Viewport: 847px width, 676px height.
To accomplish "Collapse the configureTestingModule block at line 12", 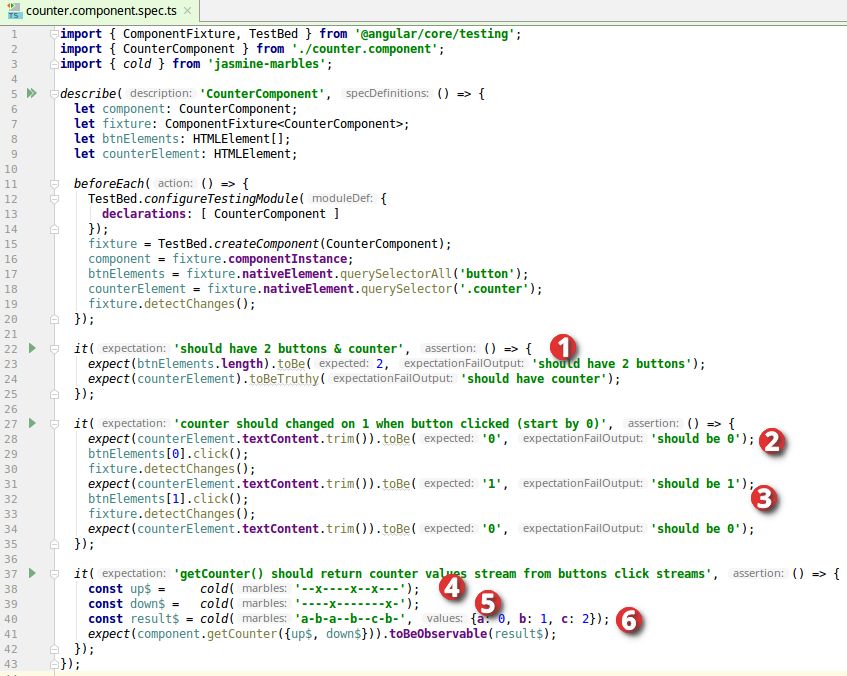I will [54, 199].
